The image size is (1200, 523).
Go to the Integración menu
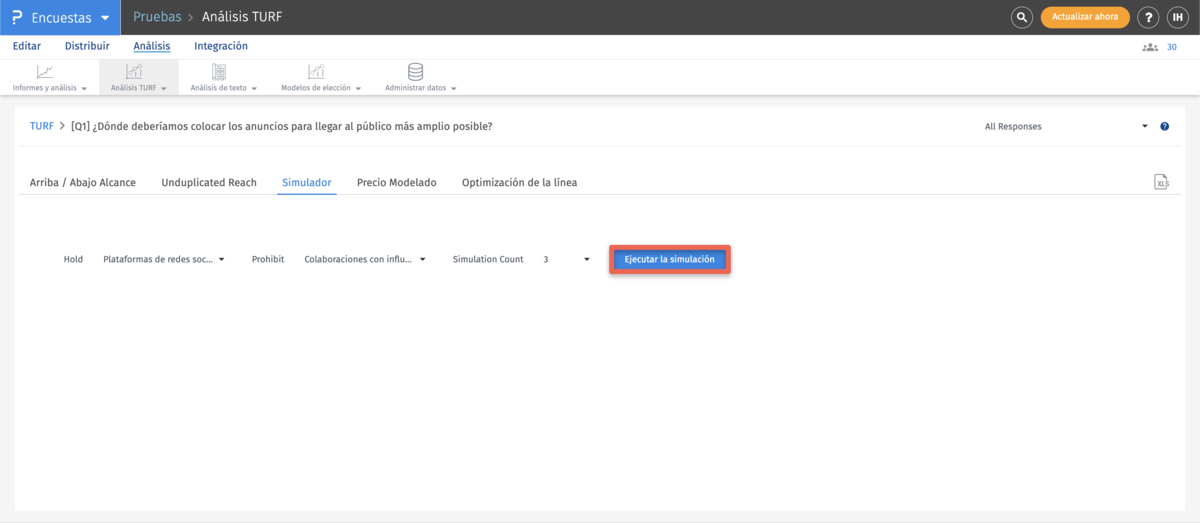(x=221, y=46)
